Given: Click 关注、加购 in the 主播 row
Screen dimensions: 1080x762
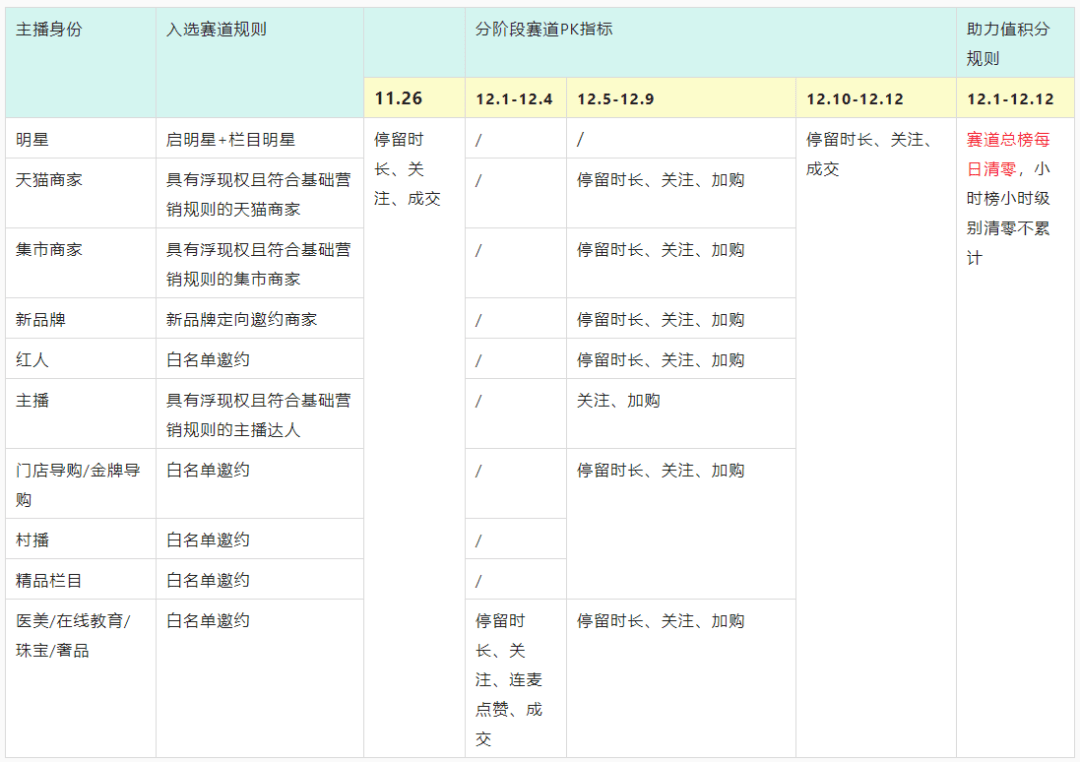Looking at the screenshot, I should point(619,400).
